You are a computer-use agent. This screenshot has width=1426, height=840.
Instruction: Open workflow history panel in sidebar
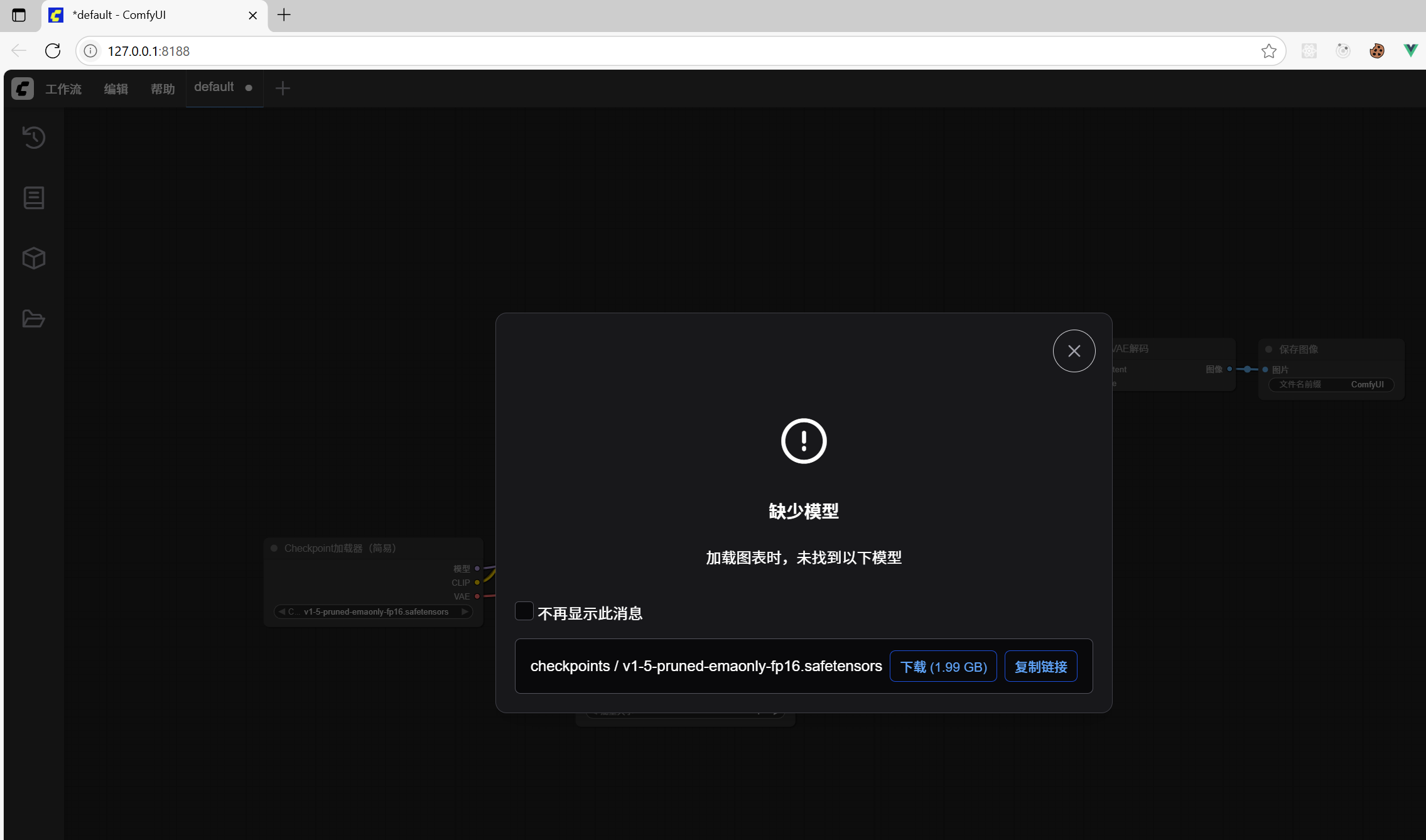pyautogui.click(x=33, y=137)
